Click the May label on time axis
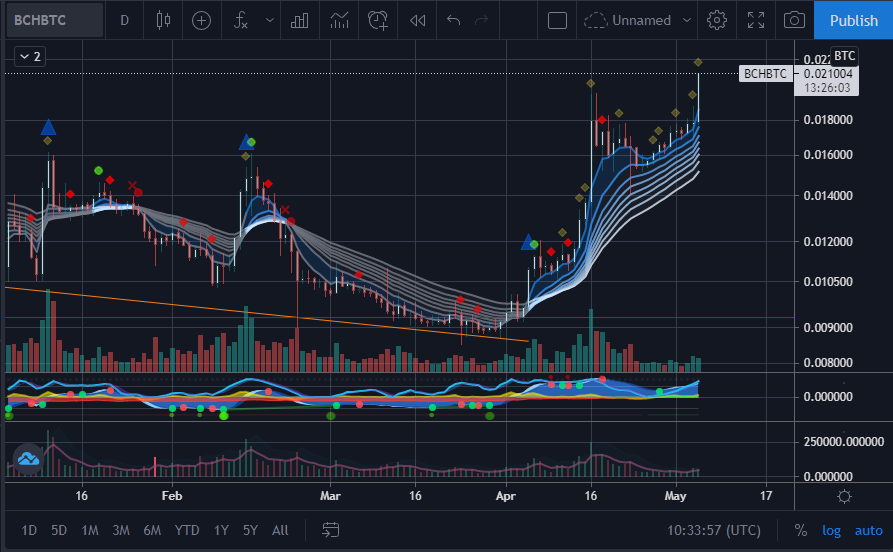The height and width of the screenshot is (552, 893). (x=675, y=496)
